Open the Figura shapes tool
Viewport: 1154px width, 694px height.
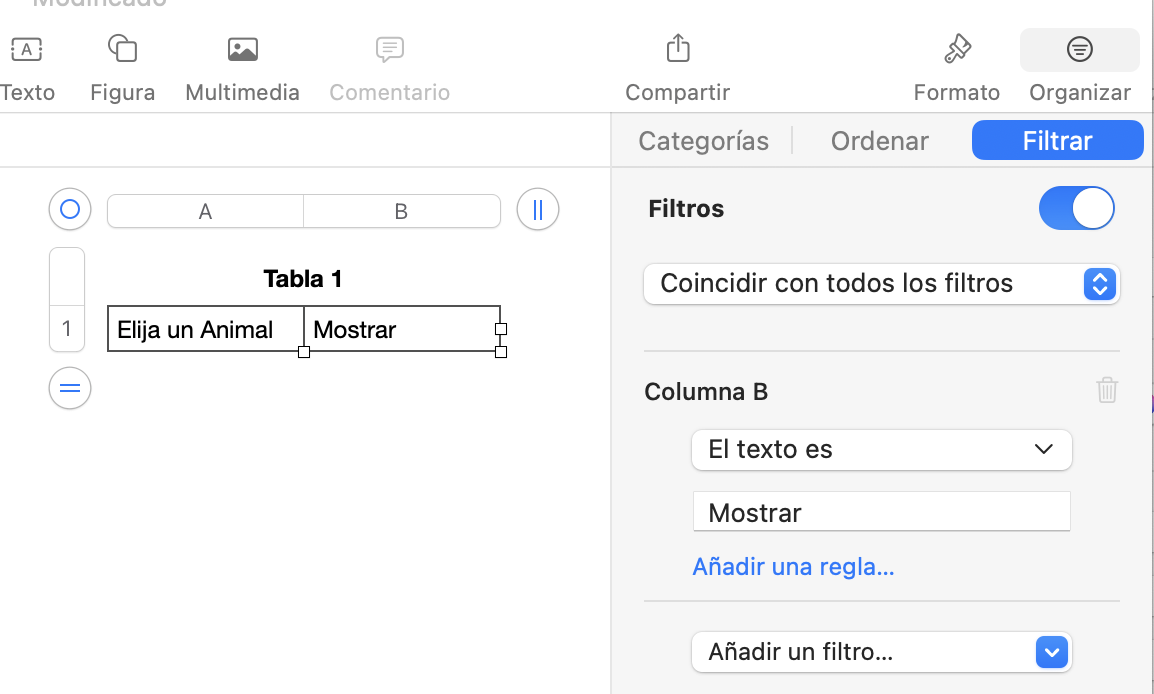[122, 49]
